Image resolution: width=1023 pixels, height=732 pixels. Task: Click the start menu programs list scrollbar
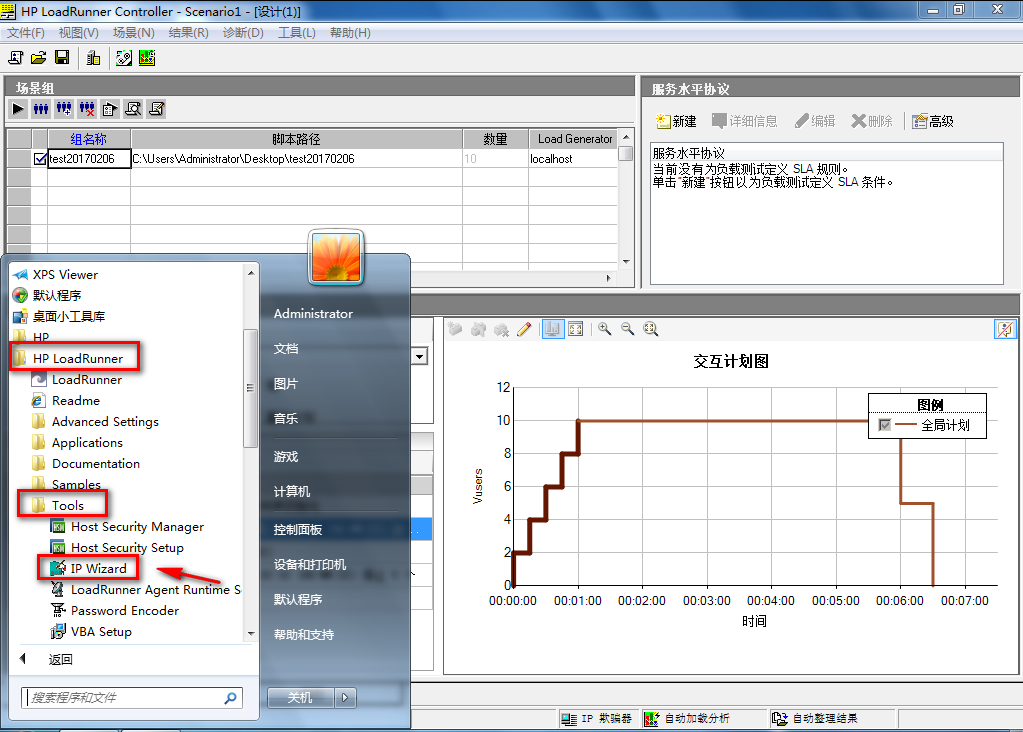[x=251, y=389]
